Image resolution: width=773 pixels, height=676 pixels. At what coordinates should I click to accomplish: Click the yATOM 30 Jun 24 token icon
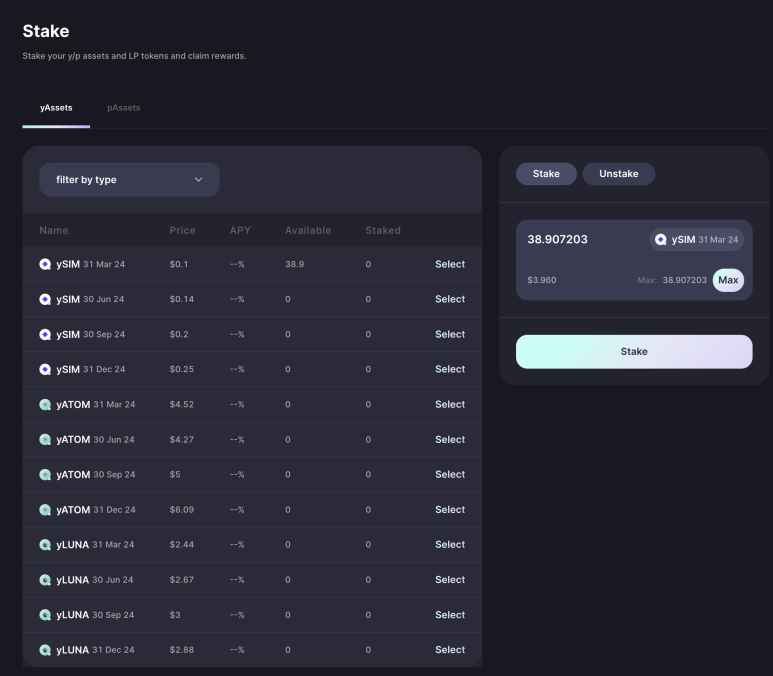tap(45, 439)
